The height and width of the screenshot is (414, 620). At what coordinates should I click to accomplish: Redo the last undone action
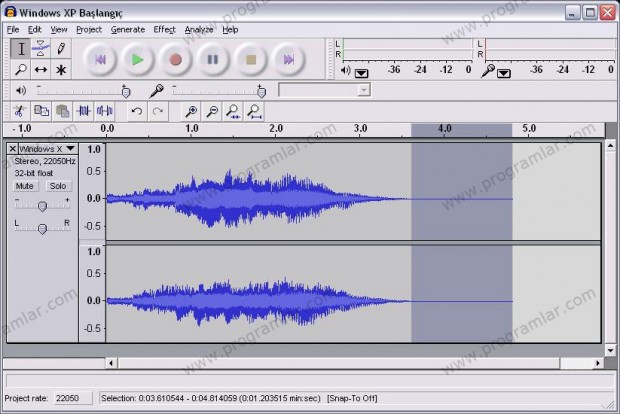pyautogui.click(x=158, y=111)
